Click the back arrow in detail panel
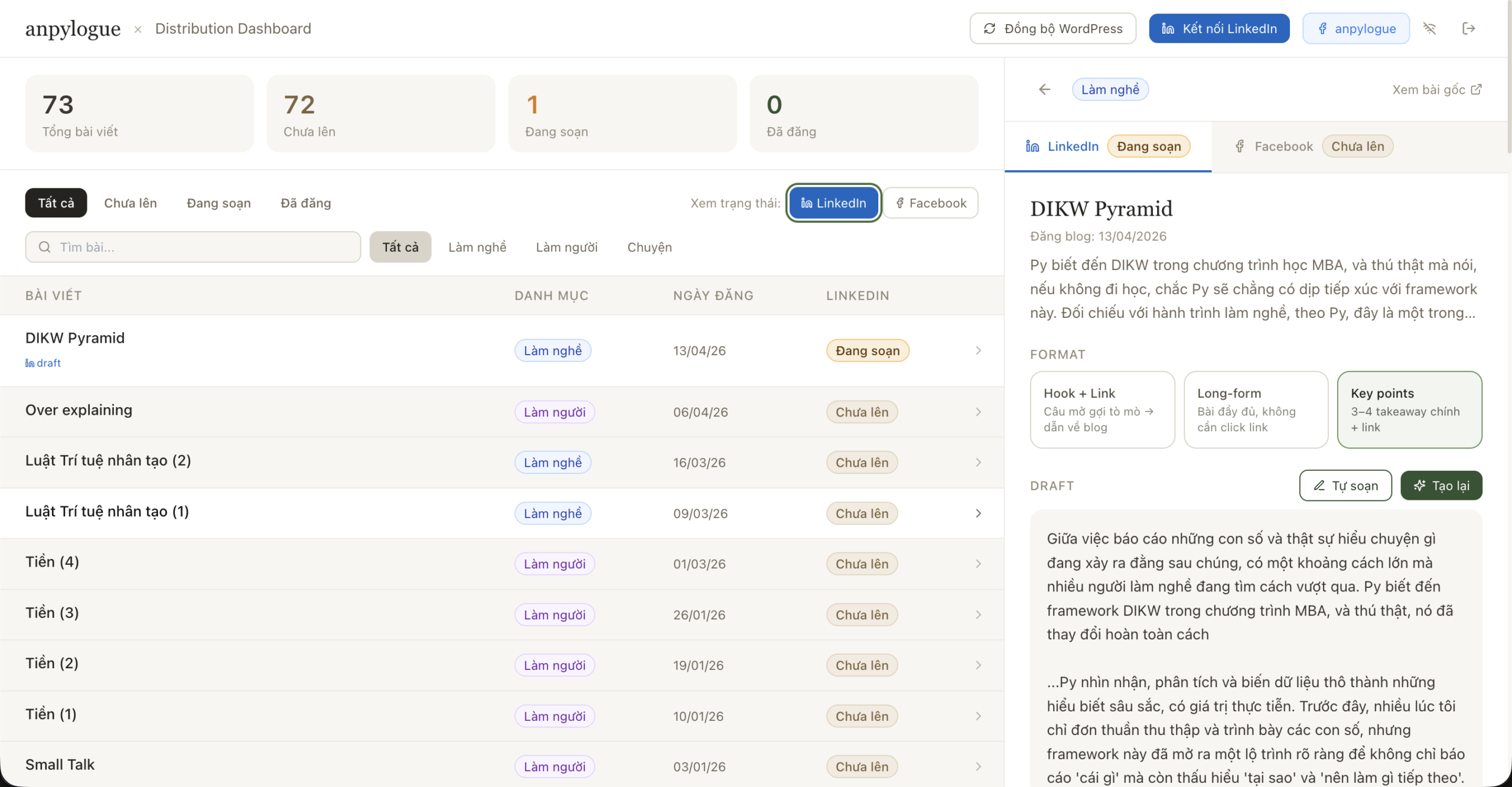This screenshot has width=1512, height=787. (x=1044, y=89)
